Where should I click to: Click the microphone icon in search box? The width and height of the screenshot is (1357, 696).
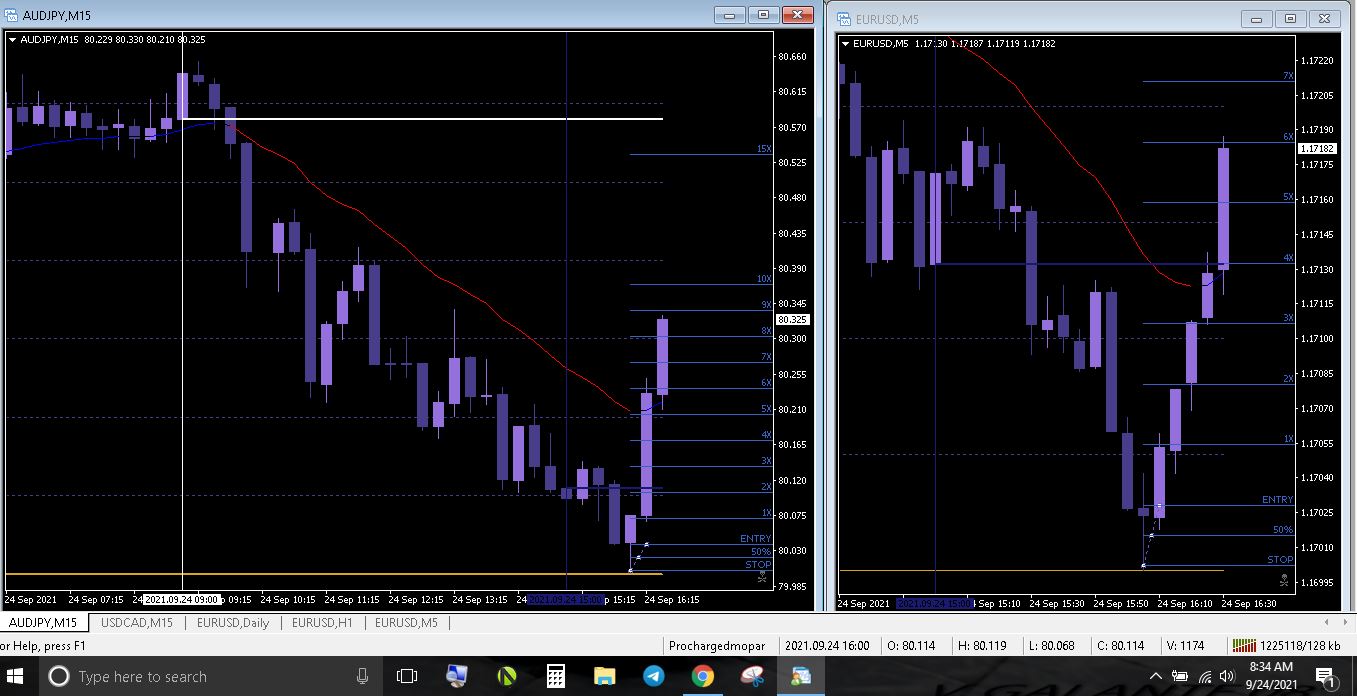(362, 677)
